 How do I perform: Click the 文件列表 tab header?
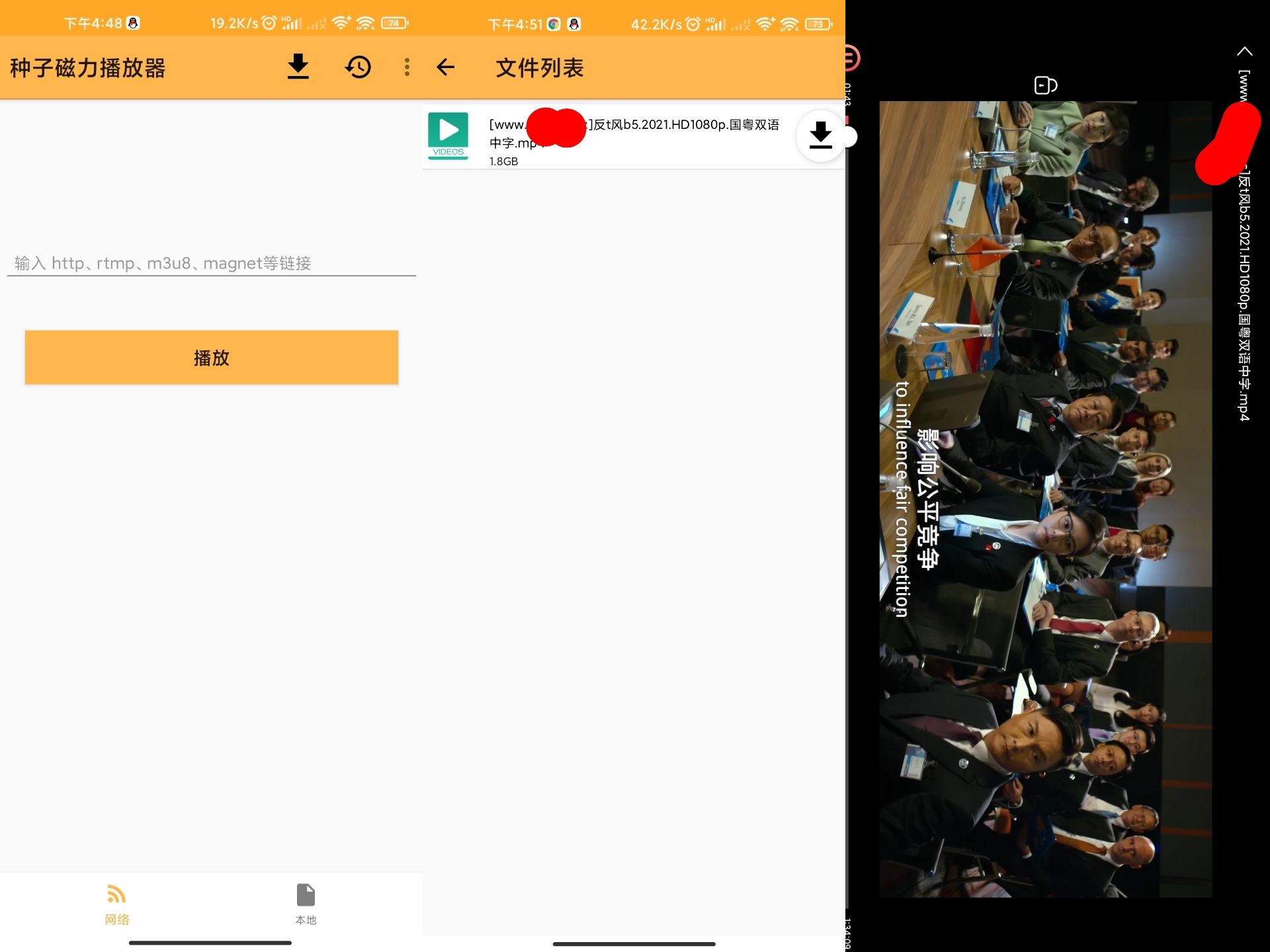click(540, 67)
